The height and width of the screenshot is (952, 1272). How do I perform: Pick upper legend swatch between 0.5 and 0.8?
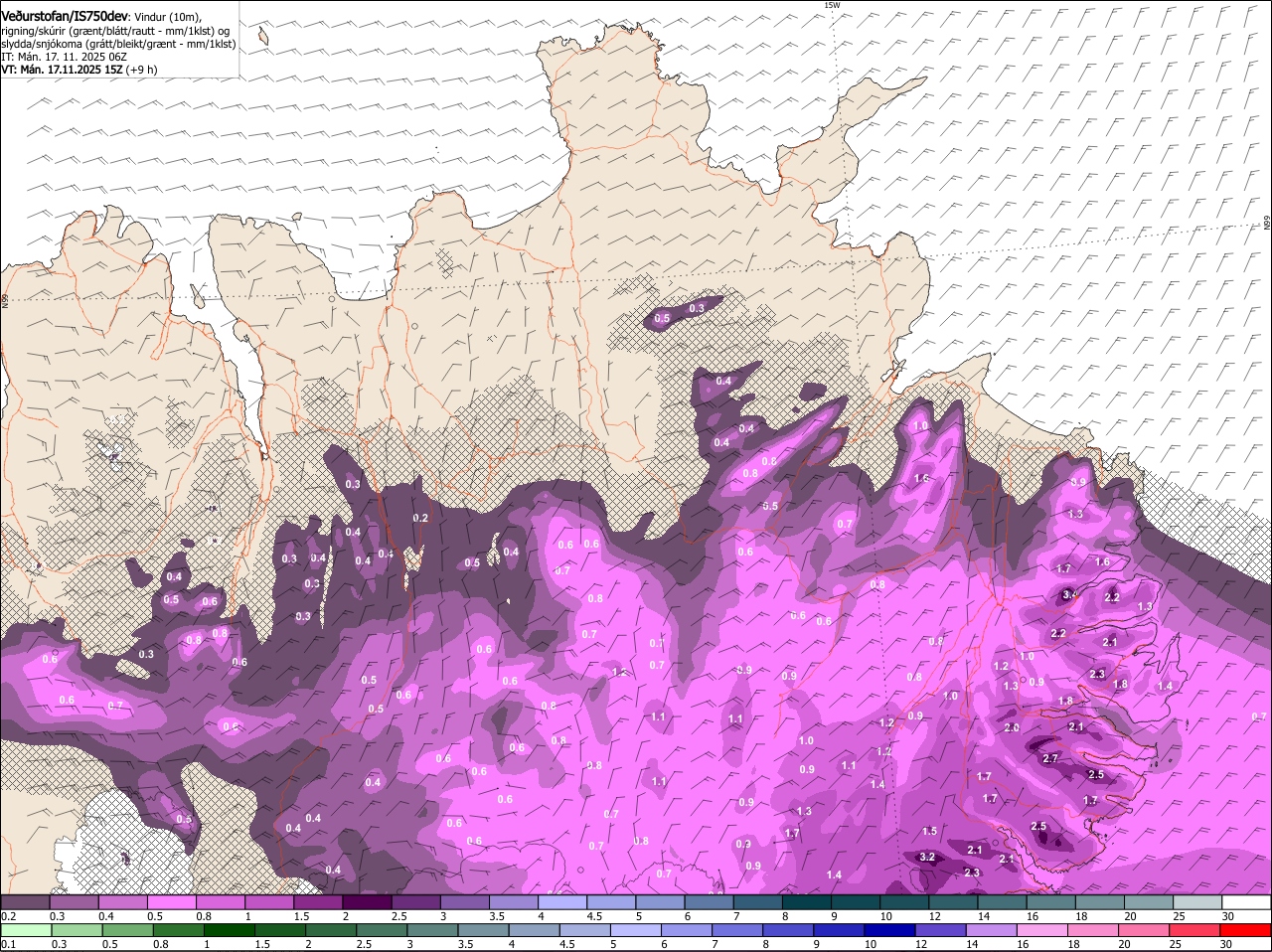(x=171, y=902)
